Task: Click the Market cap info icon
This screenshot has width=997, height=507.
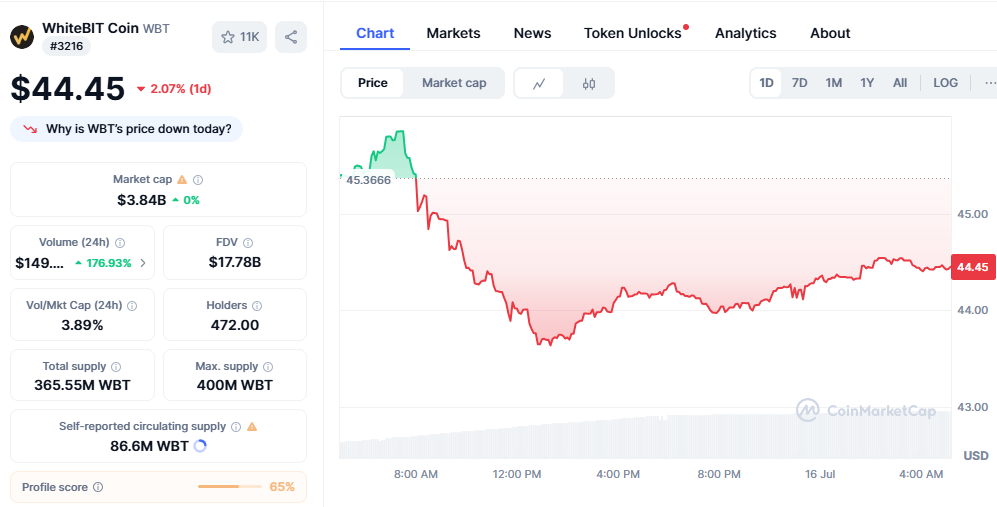Action: coord(198,180)
